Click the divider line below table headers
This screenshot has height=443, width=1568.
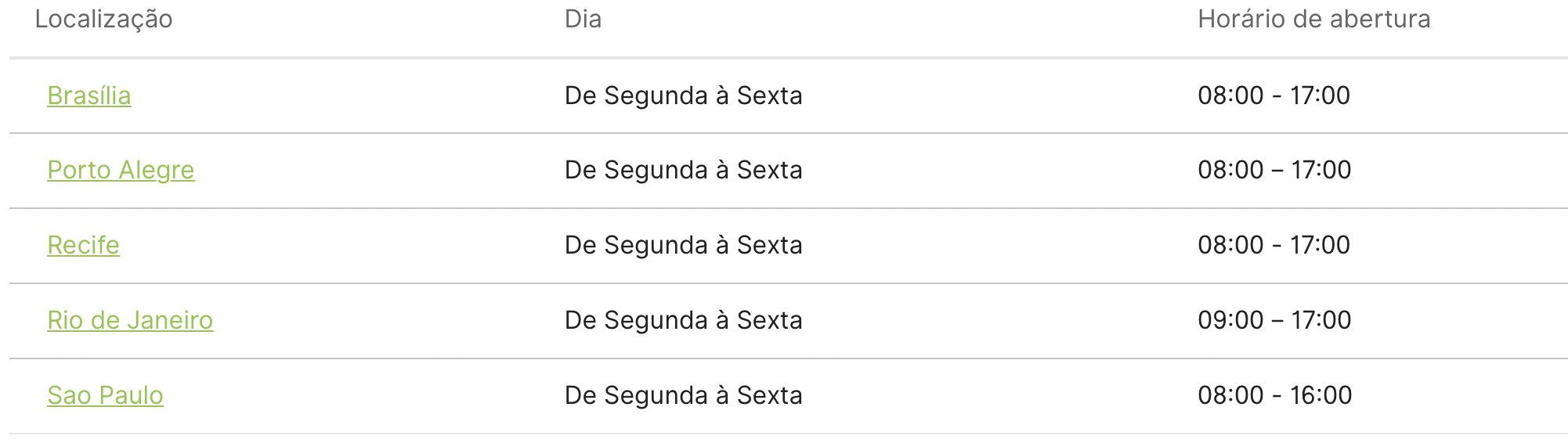tap(788, 57)
